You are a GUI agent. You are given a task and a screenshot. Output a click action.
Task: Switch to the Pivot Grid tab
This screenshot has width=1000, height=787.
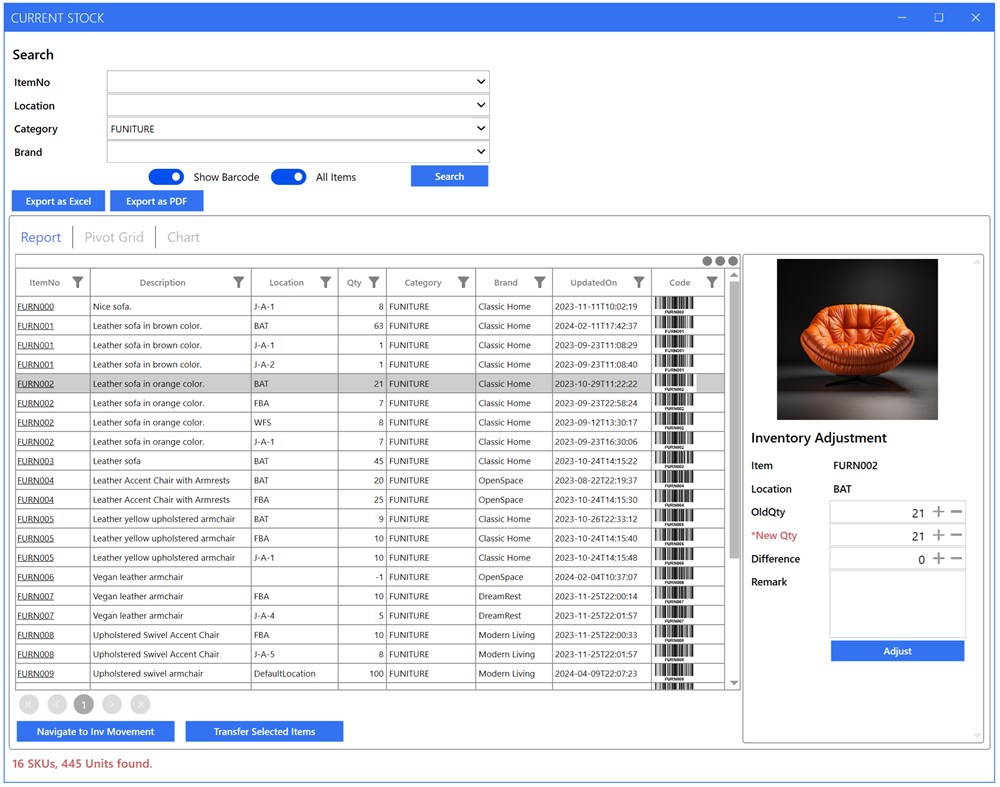[x=114, y=237]
